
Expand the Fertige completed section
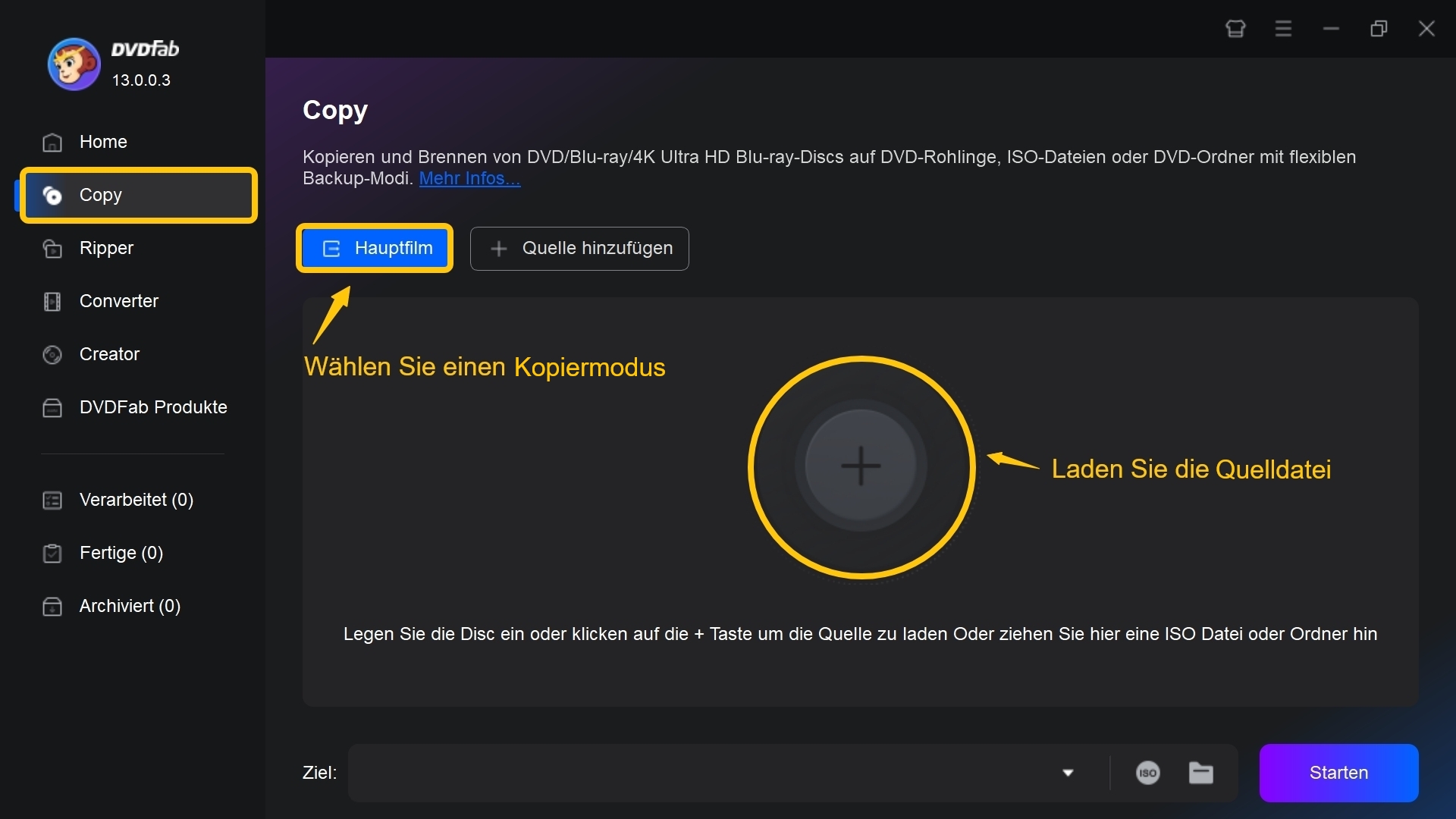click(x=120, y=552)
